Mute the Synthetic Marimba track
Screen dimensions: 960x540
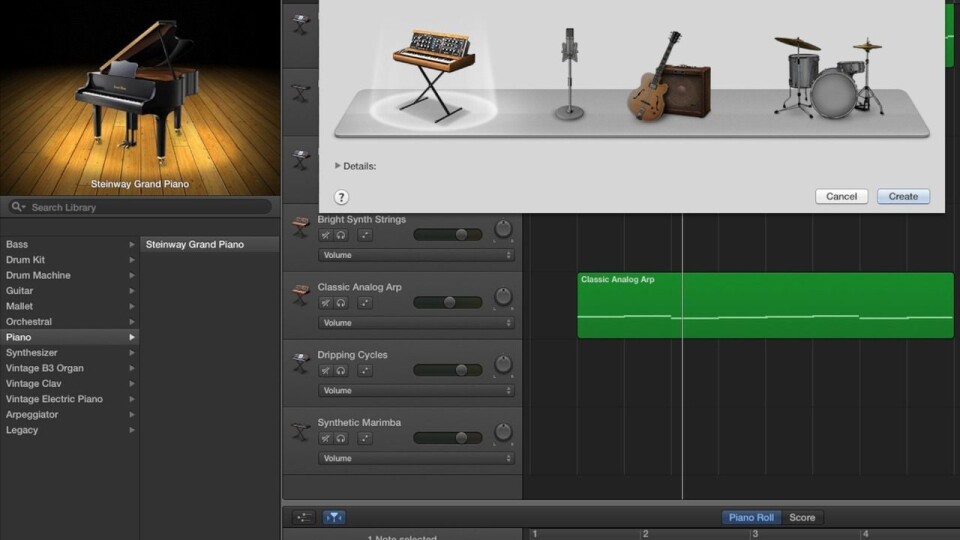click(326, 438)
